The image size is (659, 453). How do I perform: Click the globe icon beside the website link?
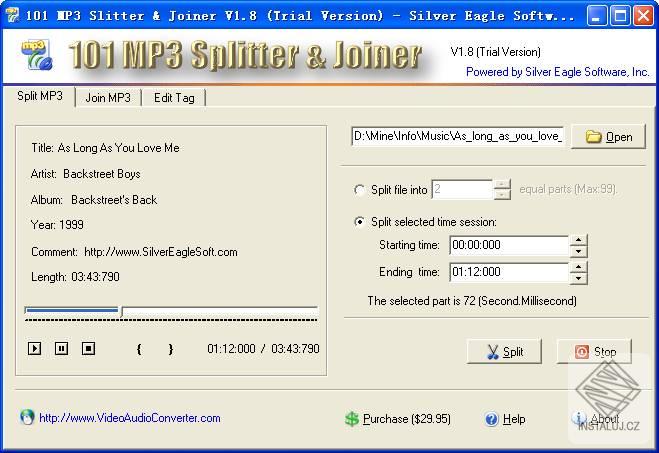click(x=27, y=417)
